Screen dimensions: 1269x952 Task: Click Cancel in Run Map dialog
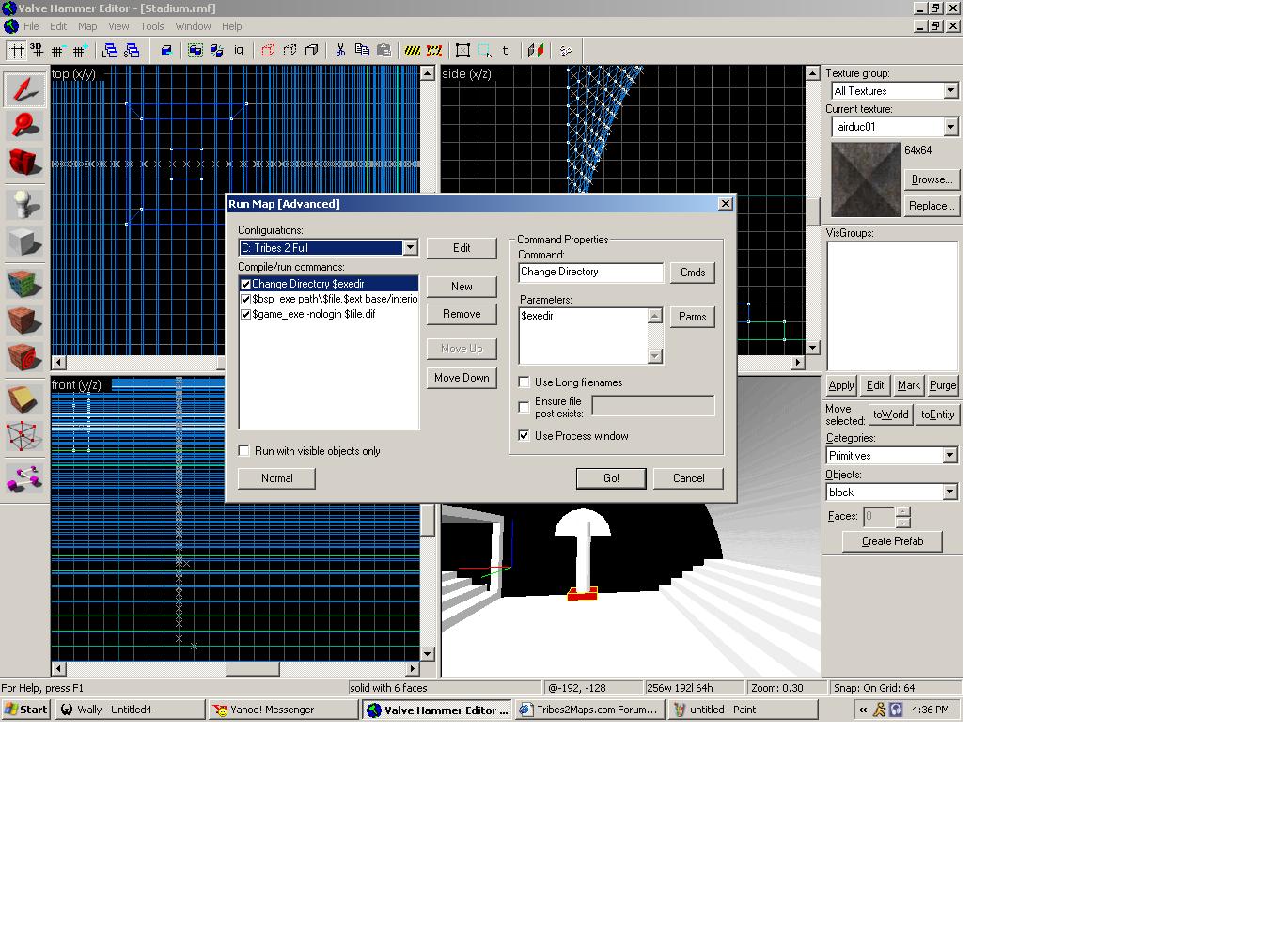point(688,478)
